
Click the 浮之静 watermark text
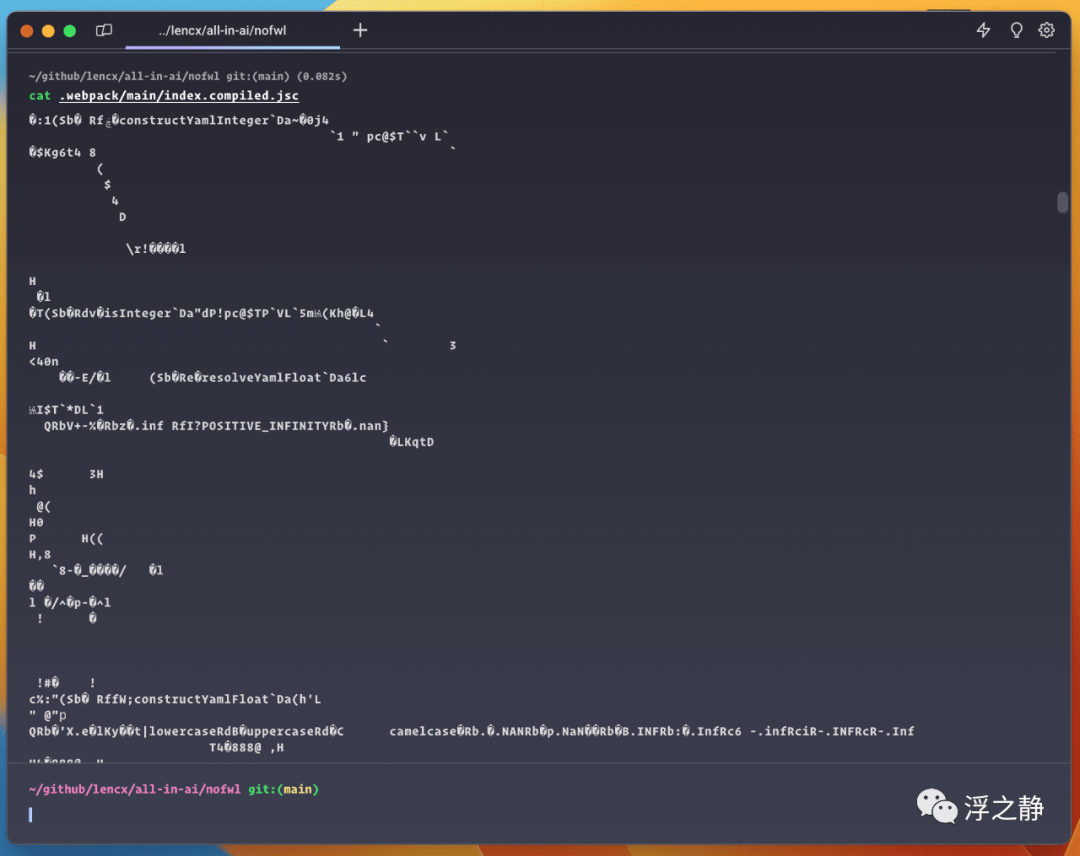coord(1004,808)
